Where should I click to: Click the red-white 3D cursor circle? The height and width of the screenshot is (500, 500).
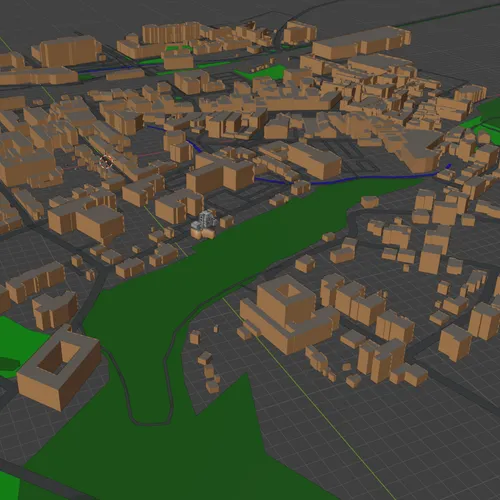pyautogui.click(x=106, y=162)
